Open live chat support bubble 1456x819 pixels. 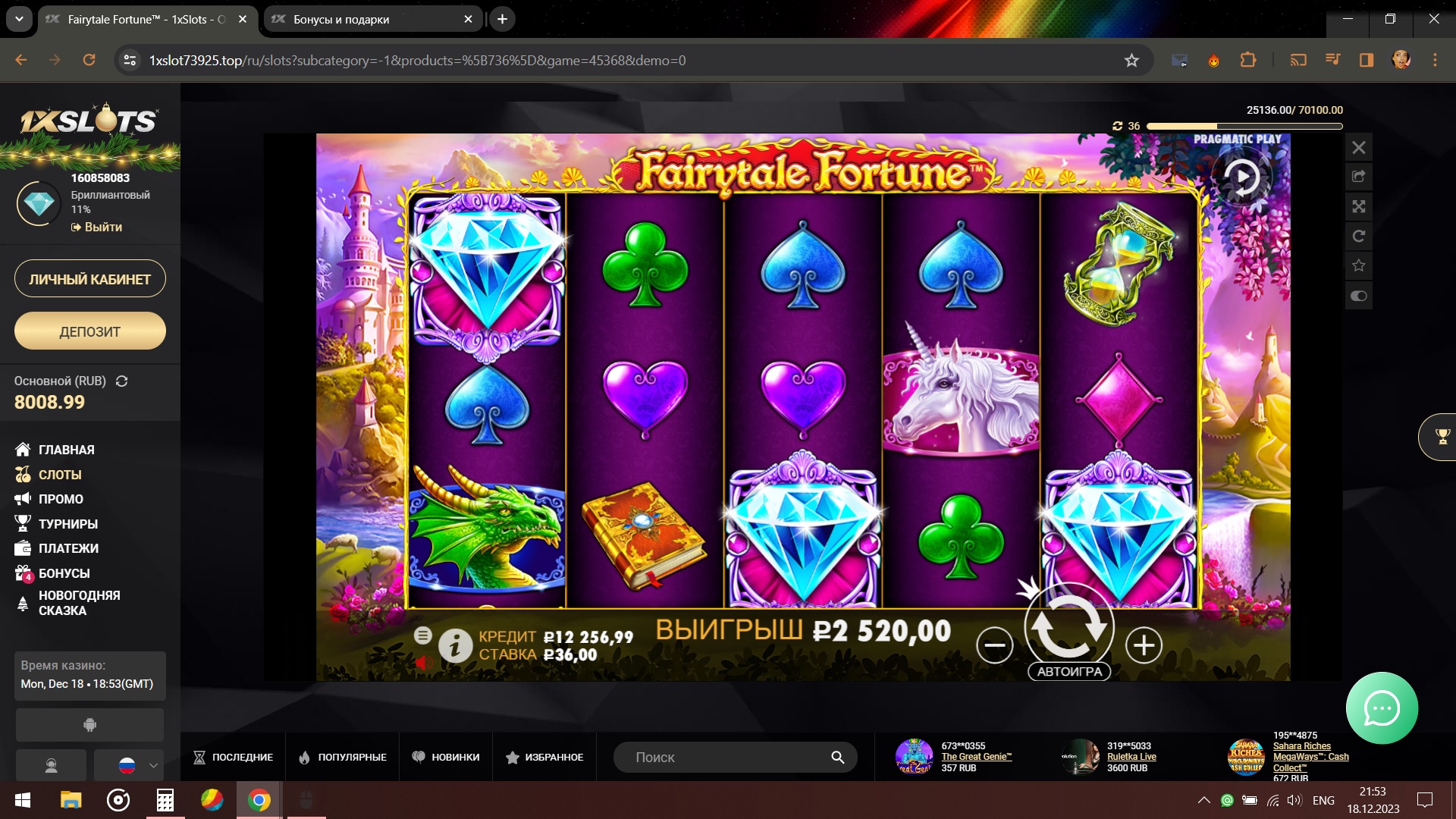pyautogui.click(x=1382, y=708)
